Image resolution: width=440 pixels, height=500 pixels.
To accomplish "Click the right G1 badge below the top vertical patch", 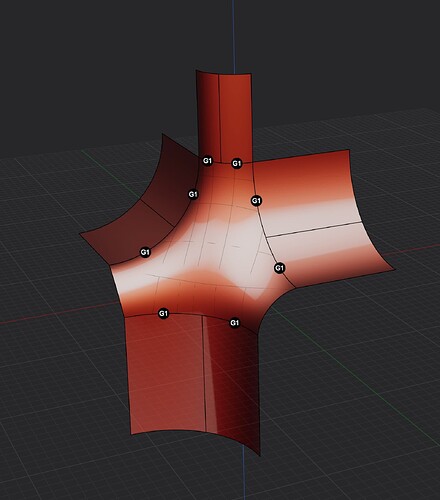I will (236, 163).
